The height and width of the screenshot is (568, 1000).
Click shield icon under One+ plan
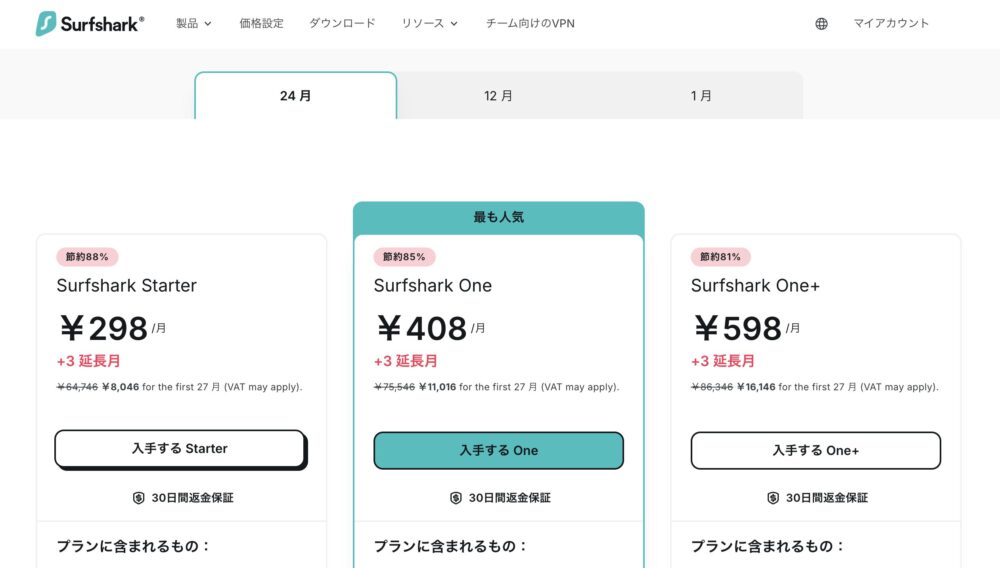tap(773, 498)
